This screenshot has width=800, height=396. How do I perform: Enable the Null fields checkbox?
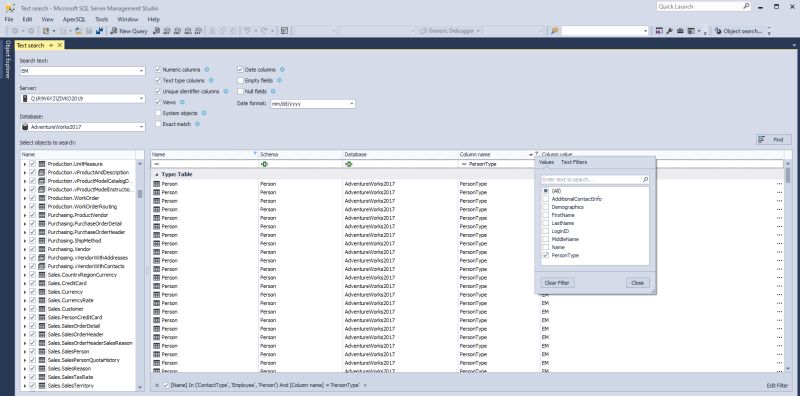[x=240, y=91]
